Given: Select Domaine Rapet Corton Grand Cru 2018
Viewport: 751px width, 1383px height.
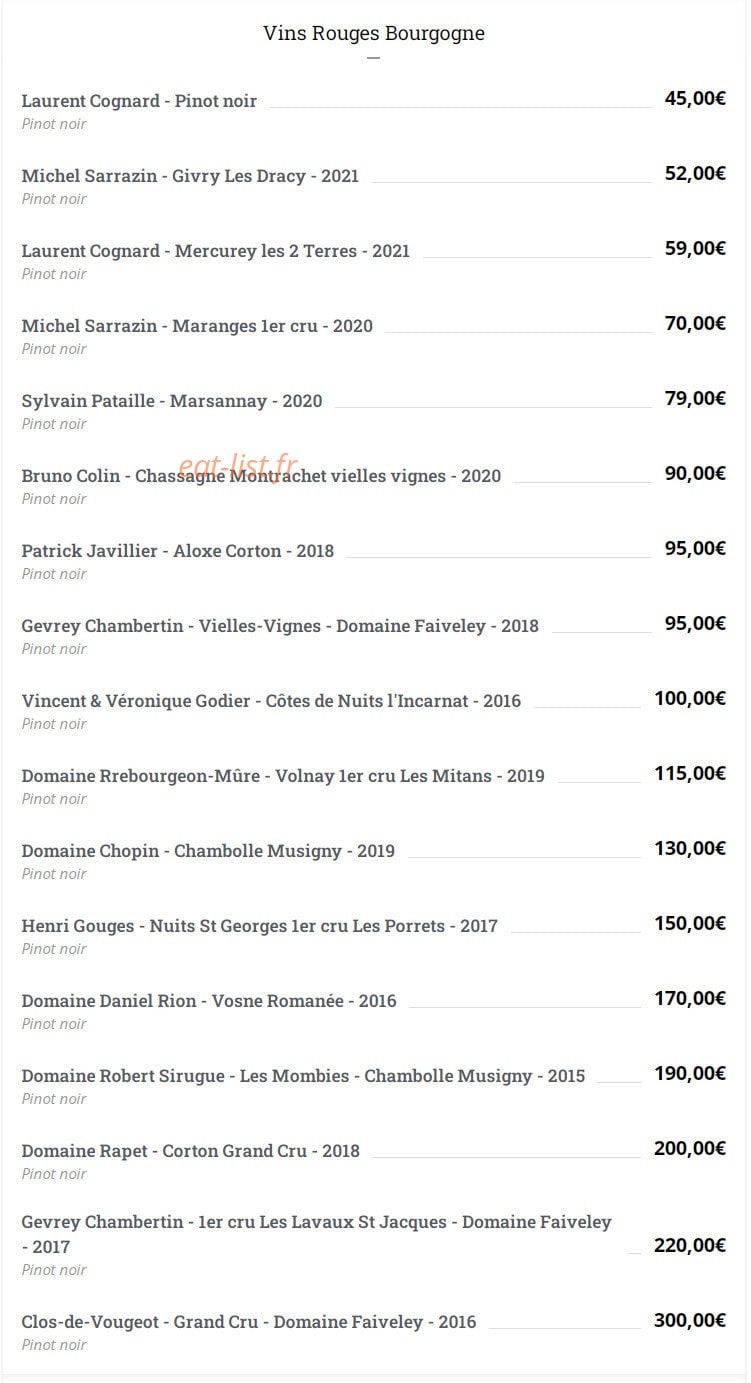Looking at the screenshot, I should click(x=190, y=1151).
